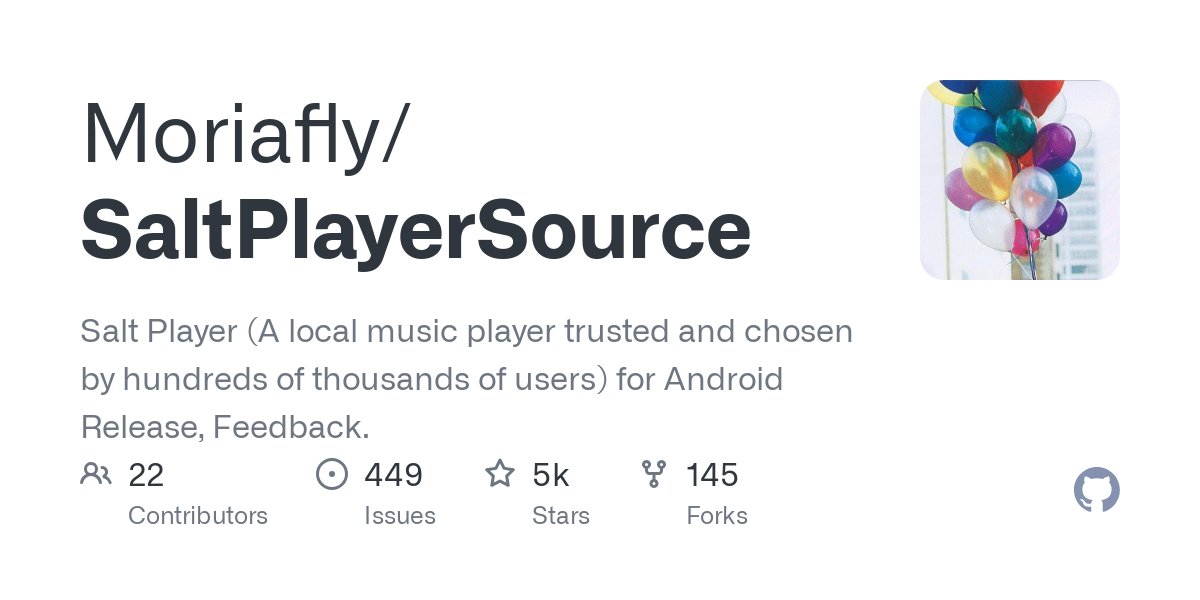Select the 5k stars count
This screenshot has height=600, width=1200.
point(551,475)
